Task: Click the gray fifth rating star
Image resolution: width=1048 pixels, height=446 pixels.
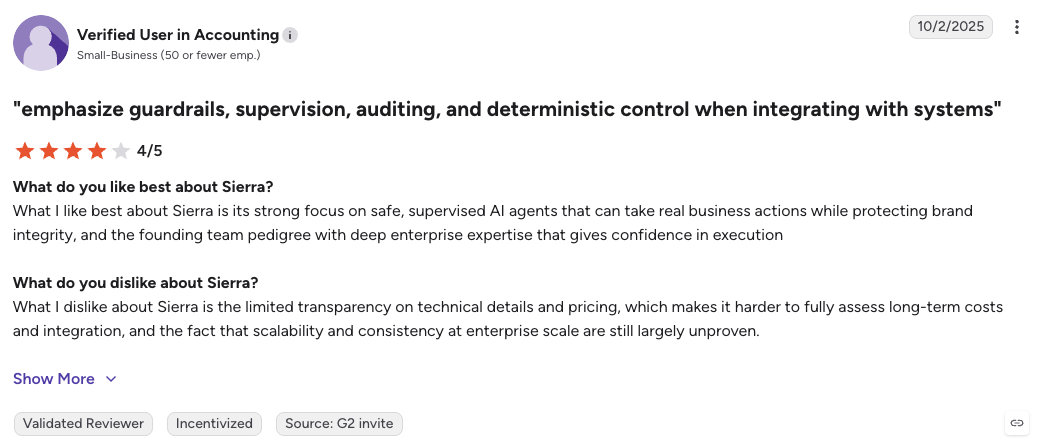Action: [x=121, y=151]
